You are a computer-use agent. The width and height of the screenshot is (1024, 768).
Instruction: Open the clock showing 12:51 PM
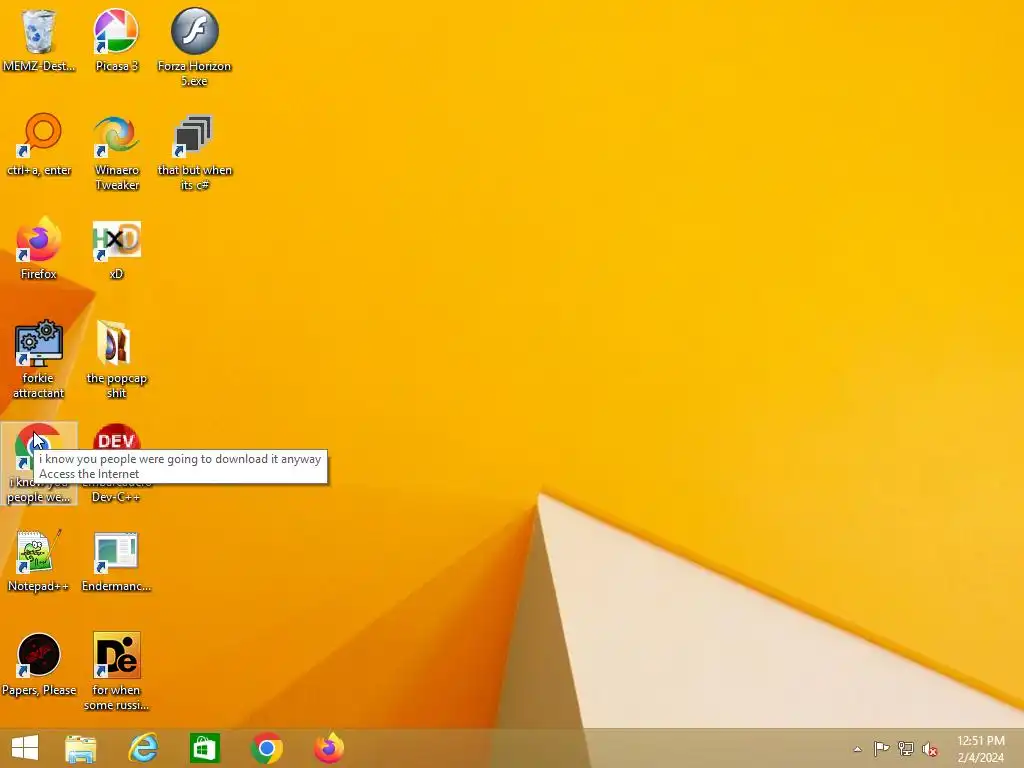click(980, 749)
